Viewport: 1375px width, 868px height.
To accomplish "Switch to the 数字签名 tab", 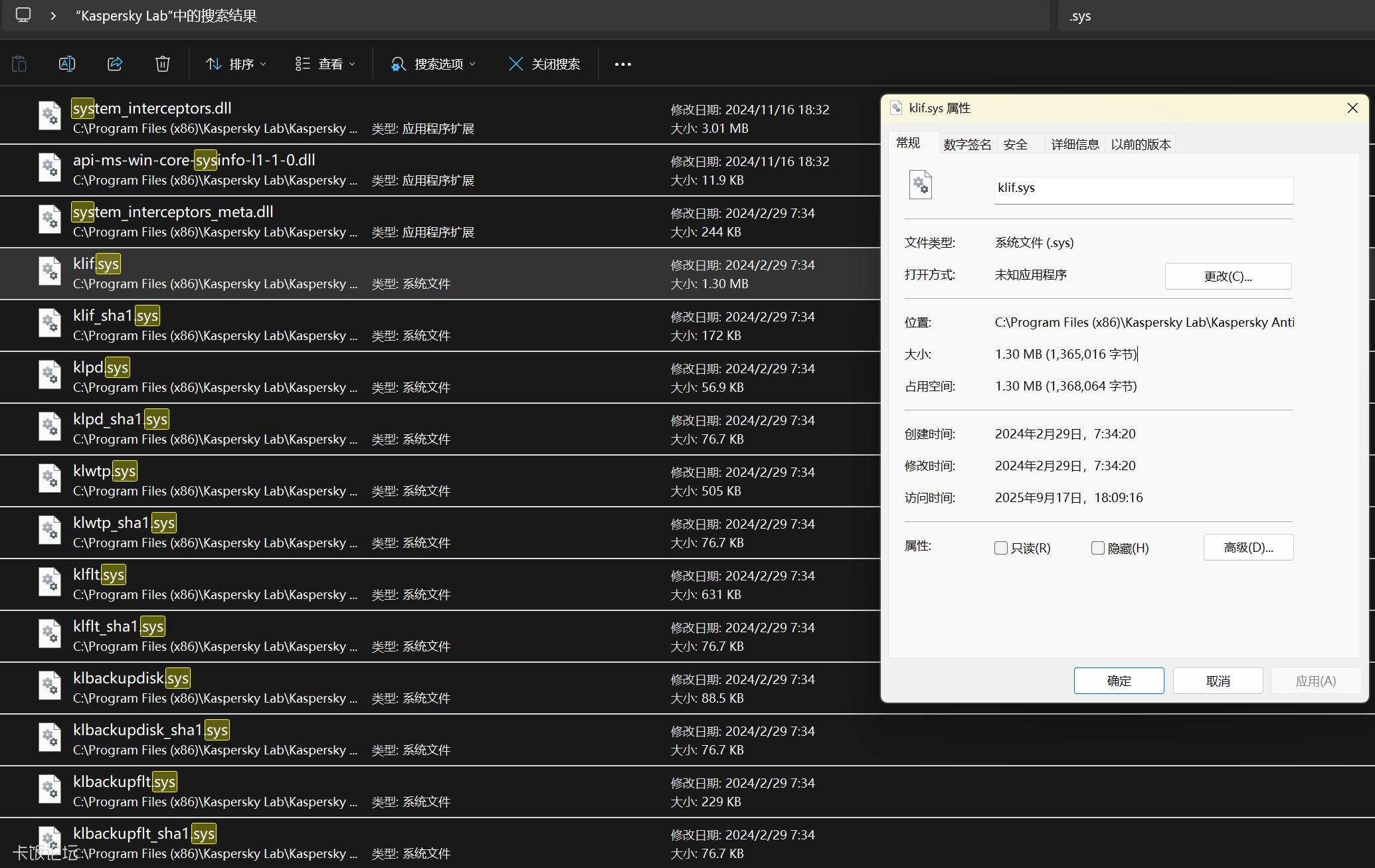I will tap(967, 144).
